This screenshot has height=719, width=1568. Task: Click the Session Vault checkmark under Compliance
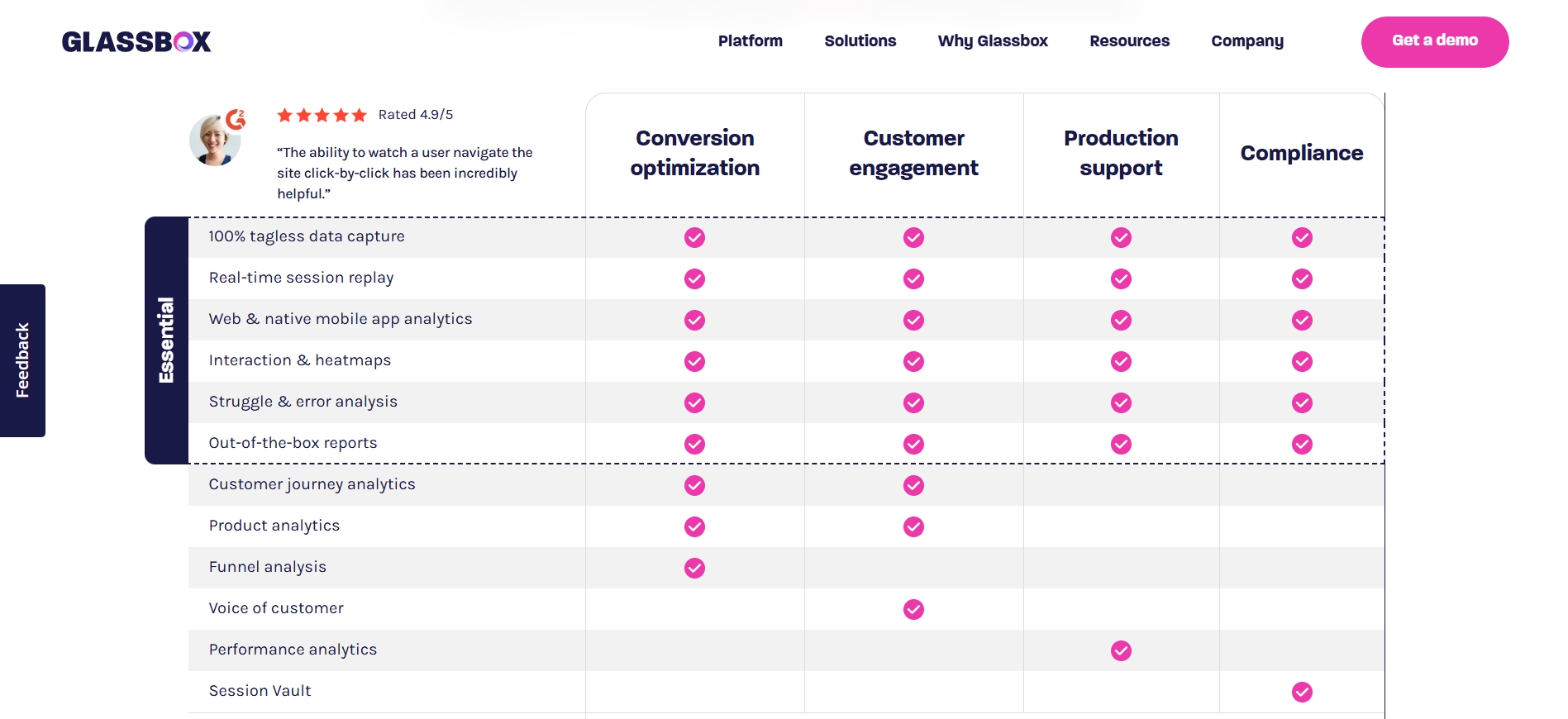click(x=1302, y=691)
